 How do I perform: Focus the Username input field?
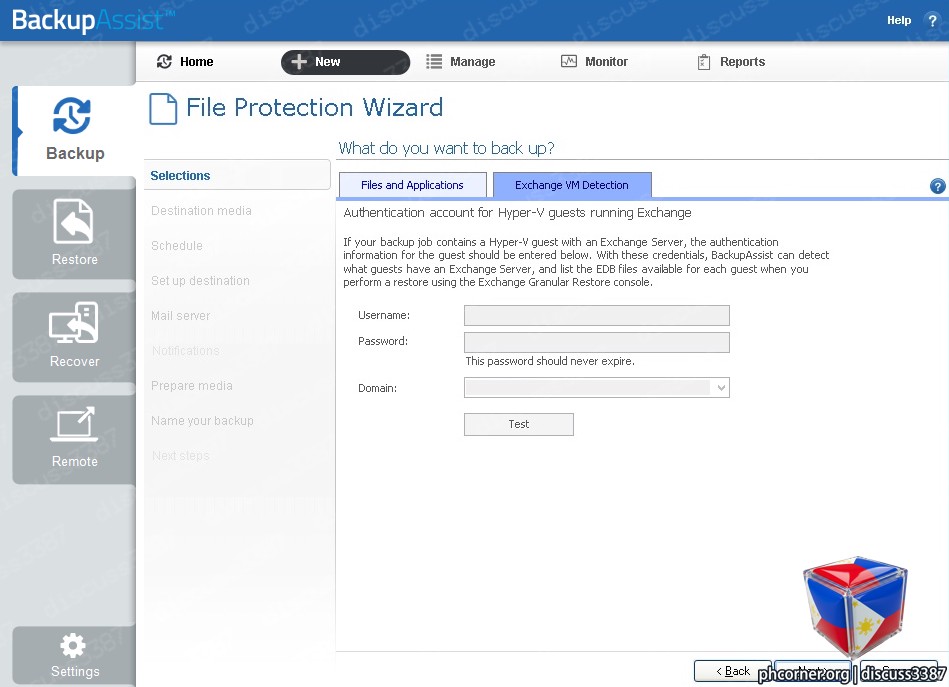pos(597,315)
